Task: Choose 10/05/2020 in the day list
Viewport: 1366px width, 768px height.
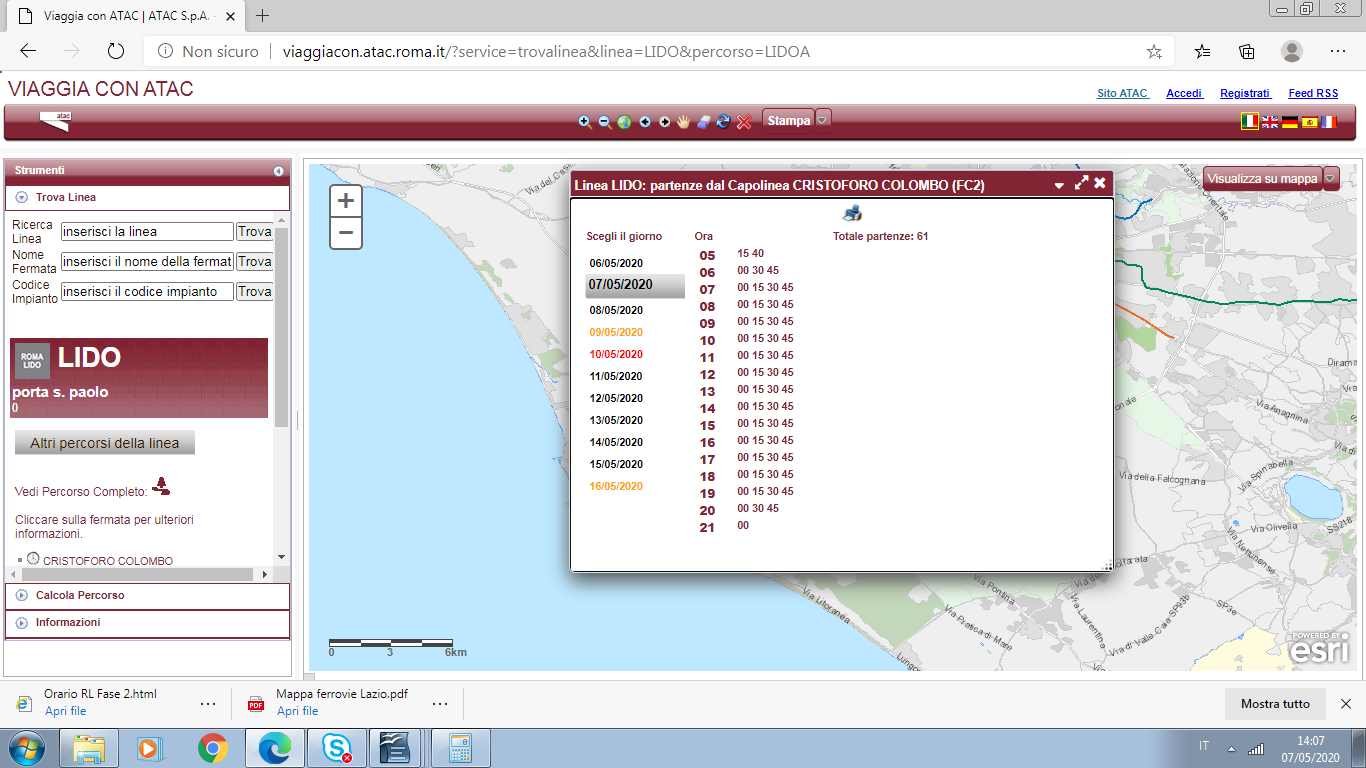Action: (x=615, y=354)
